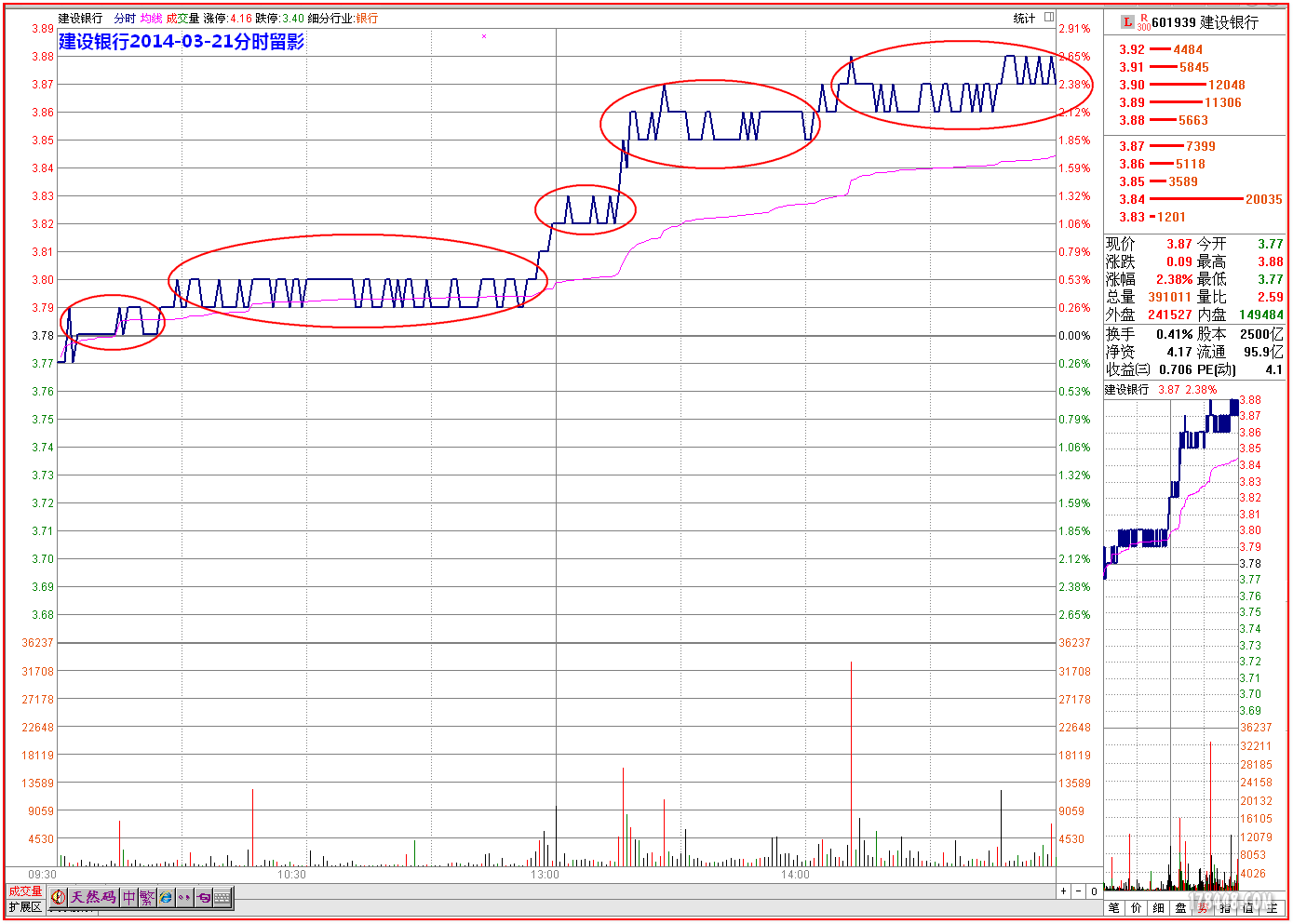Open the soft keyboard icon
The image size is (1293, 924).
coord(222,897)
